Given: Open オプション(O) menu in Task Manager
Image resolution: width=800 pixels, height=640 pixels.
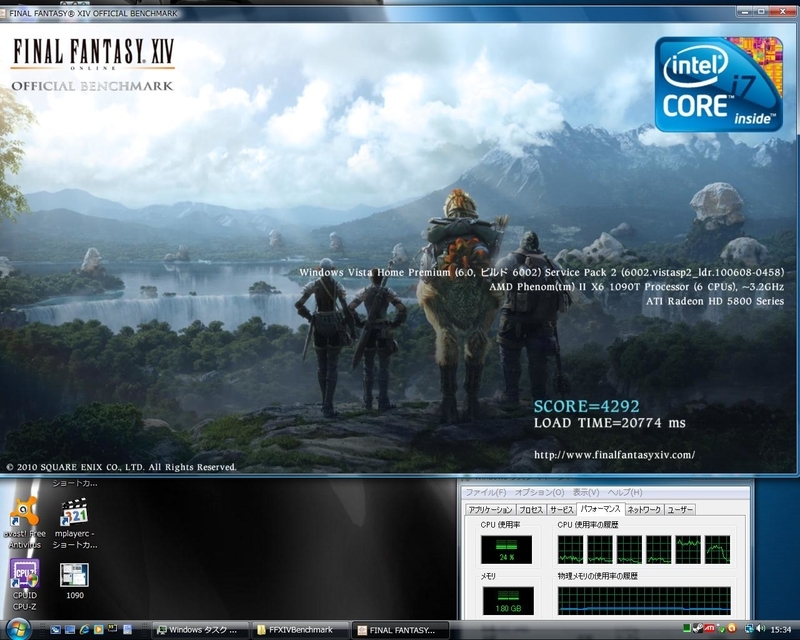Looking at the screenshot, I should tap(539, 492).
